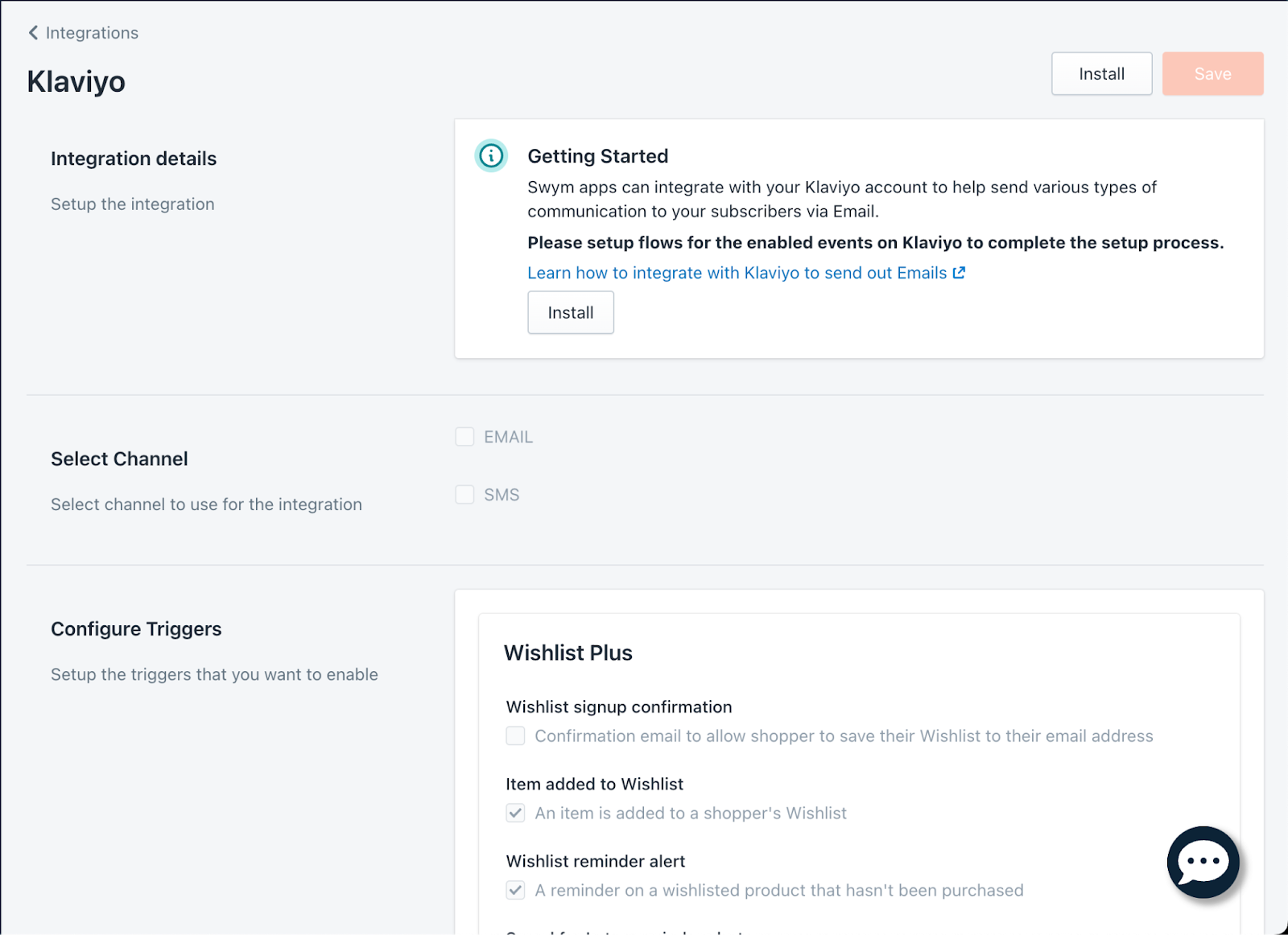Click the Select Channel heading
Viewport: 1288px width, 935px height.
(x=119, y=459)
